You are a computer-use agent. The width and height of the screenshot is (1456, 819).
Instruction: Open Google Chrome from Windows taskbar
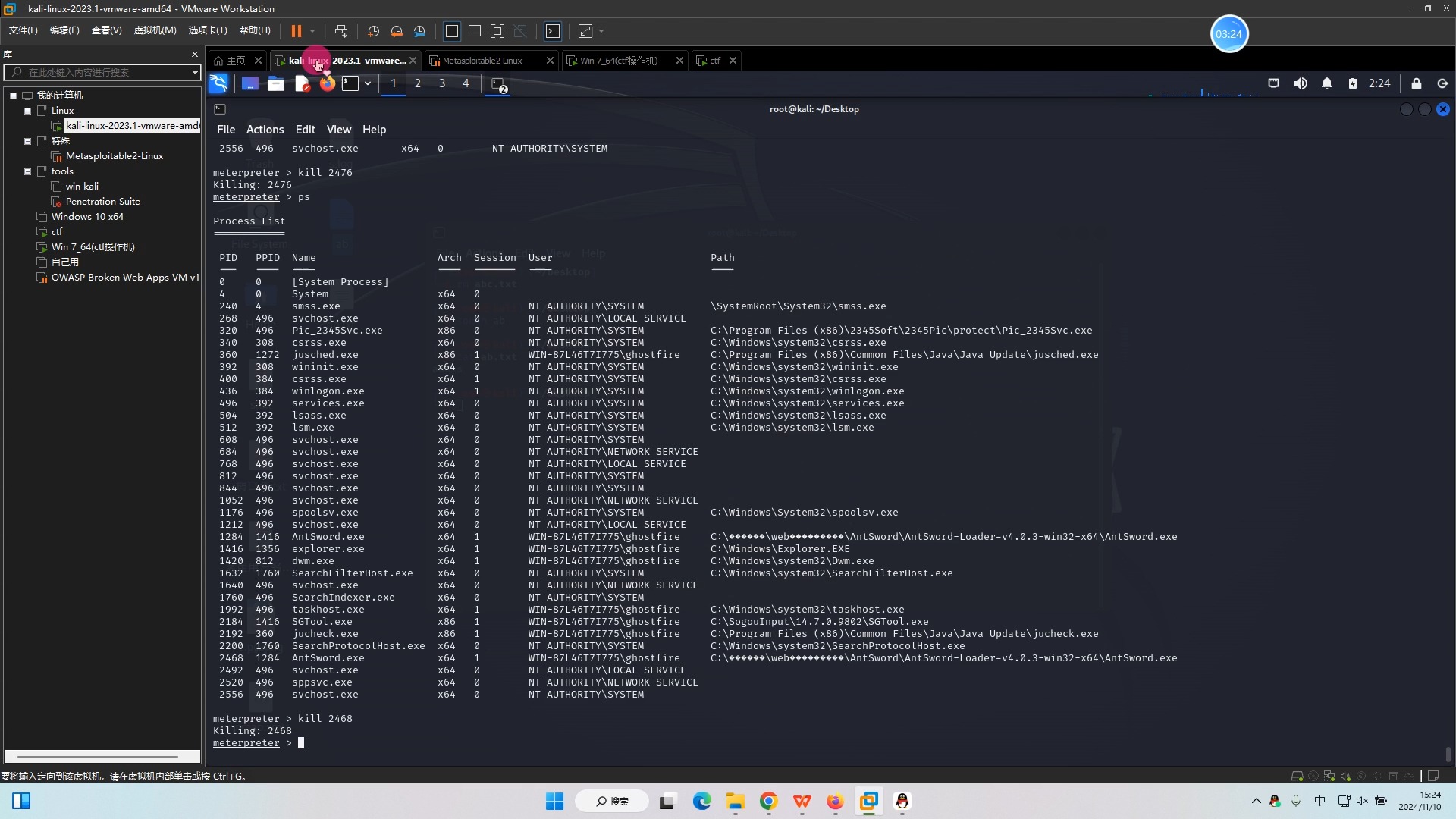pyautogui.click(x=768, y=801)
